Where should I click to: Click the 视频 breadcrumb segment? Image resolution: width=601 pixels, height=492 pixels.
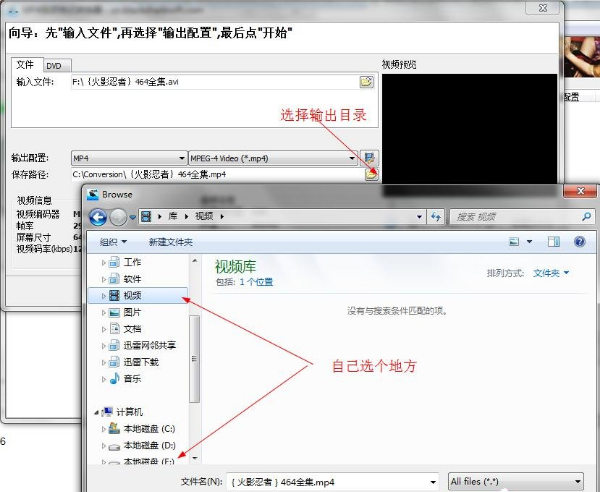click(204, 216)
